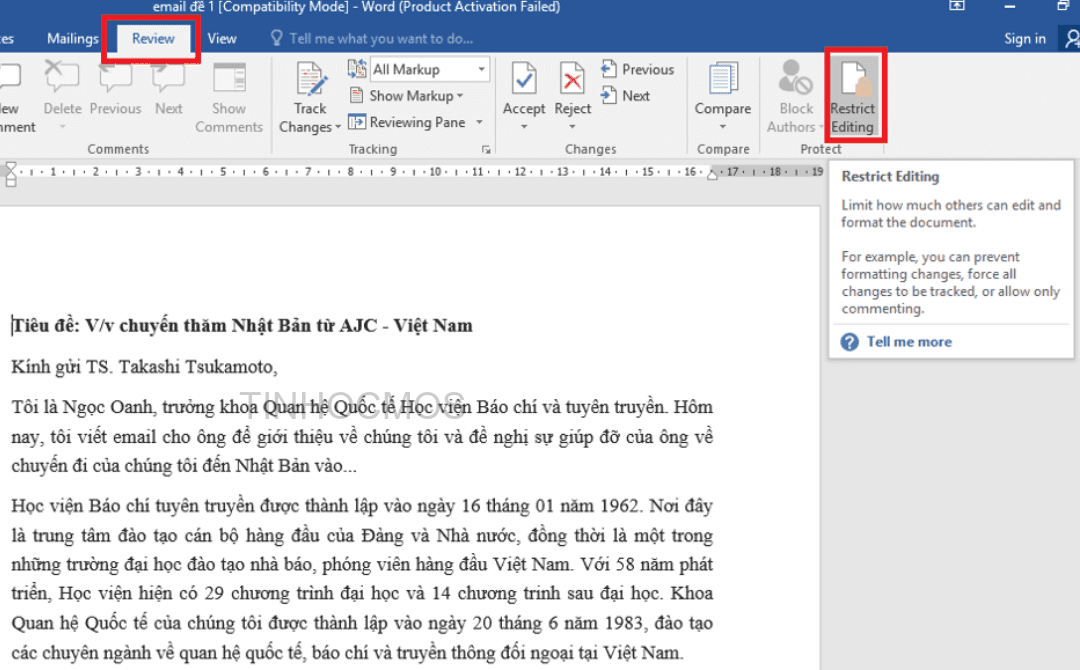Click the Tell me more link
1080x670 pixels.
point(908,342)
